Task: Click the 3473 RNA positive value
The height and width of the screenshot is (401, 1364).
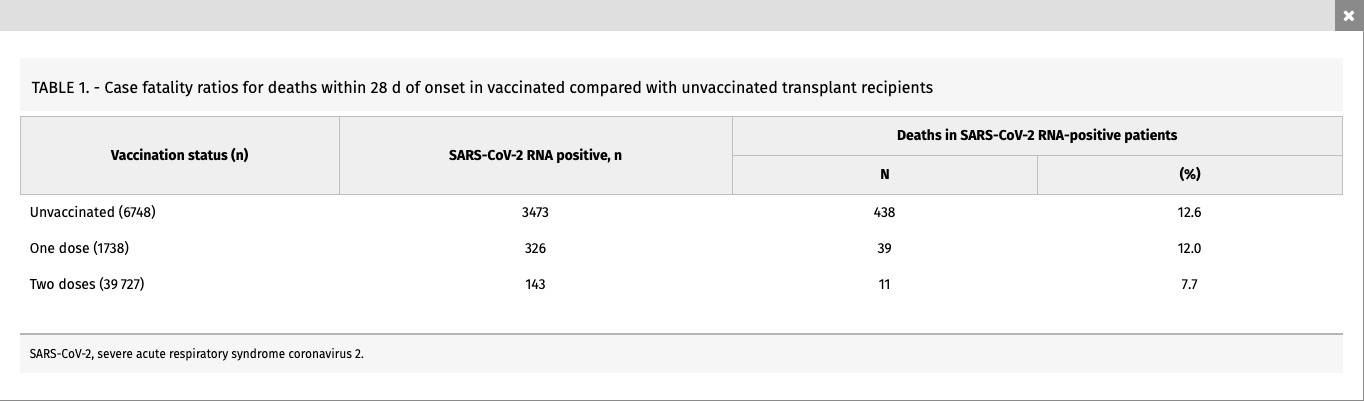Action: click(x=536, y=212)
